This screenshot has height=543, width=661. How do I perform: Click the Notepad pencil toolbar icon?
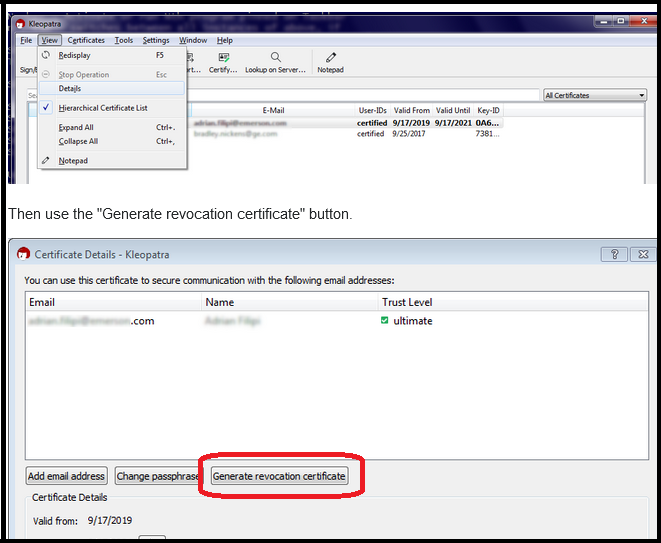(x=330, y=57)
